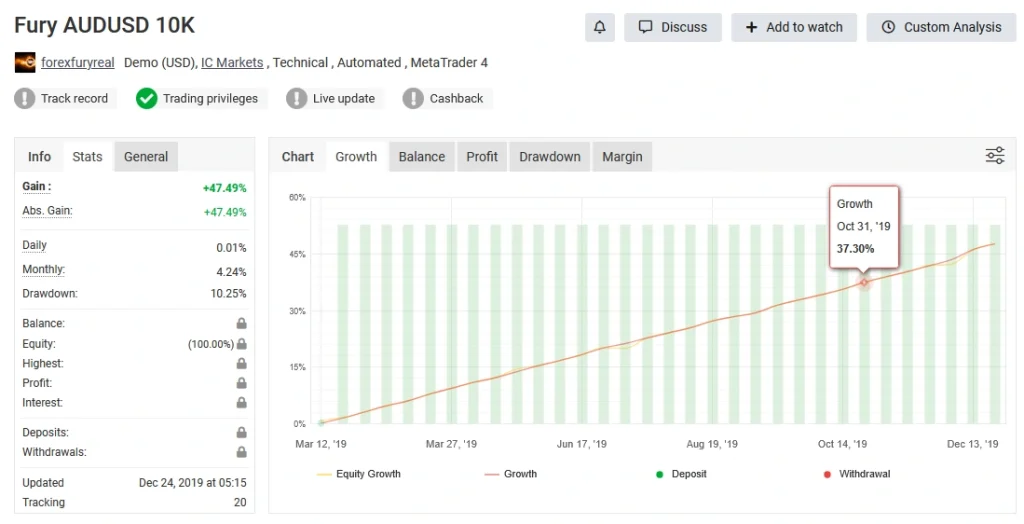Image resolution: width=1024 pixels, height=524 pixels.
Task: Open chart settings sliders icon
Action: pos(995,156)
